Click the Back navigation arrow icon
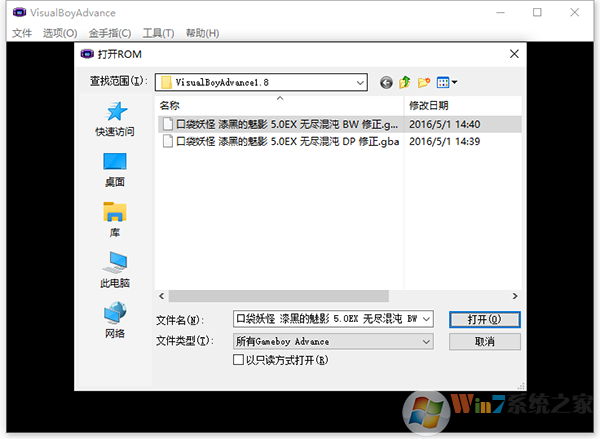Image resolution: width=600 pixels, height=439 pixels. (x=386, y=82)
